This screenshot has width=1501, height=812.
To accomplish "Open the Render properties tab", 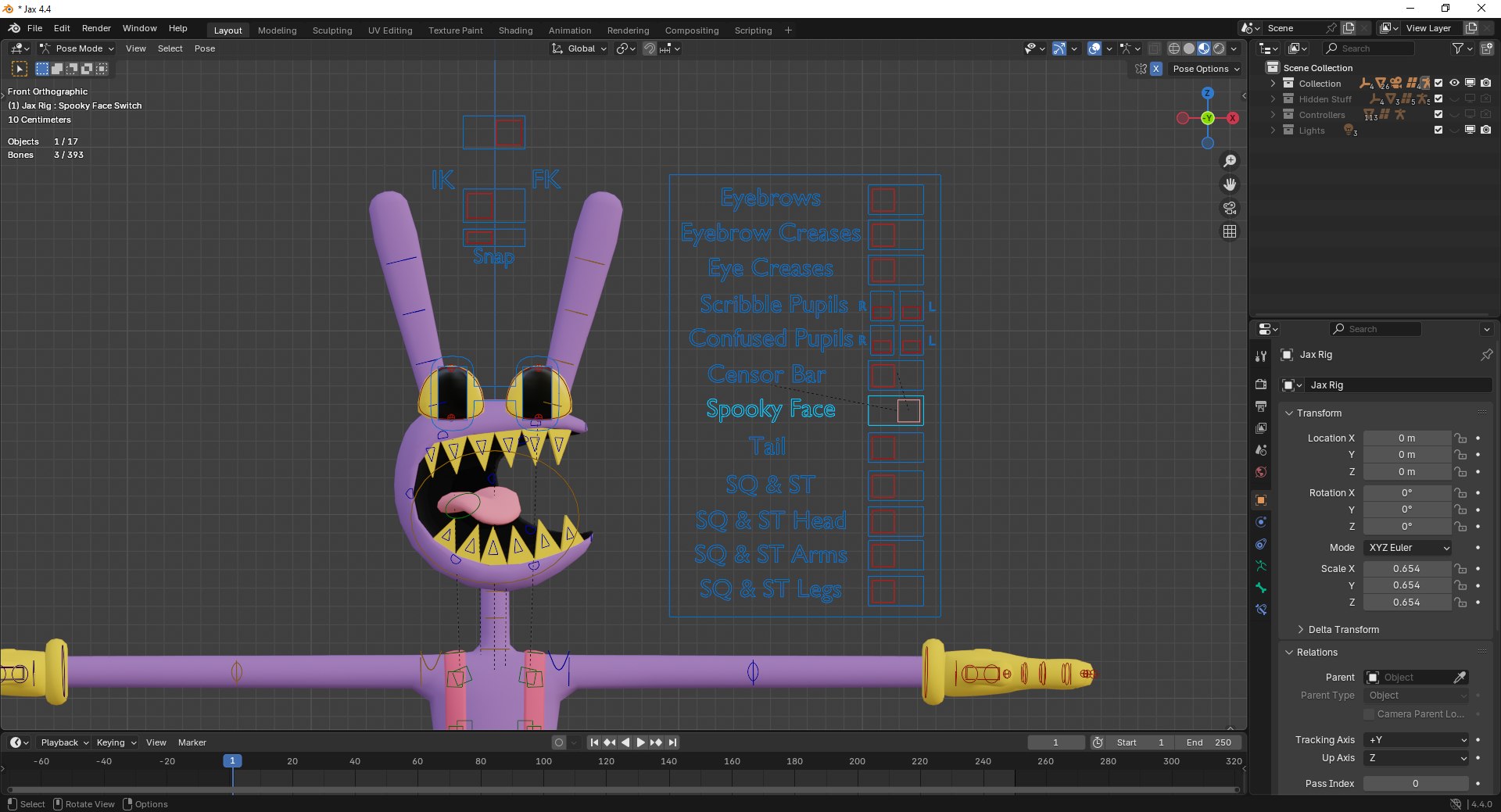I will point(1260,385).
